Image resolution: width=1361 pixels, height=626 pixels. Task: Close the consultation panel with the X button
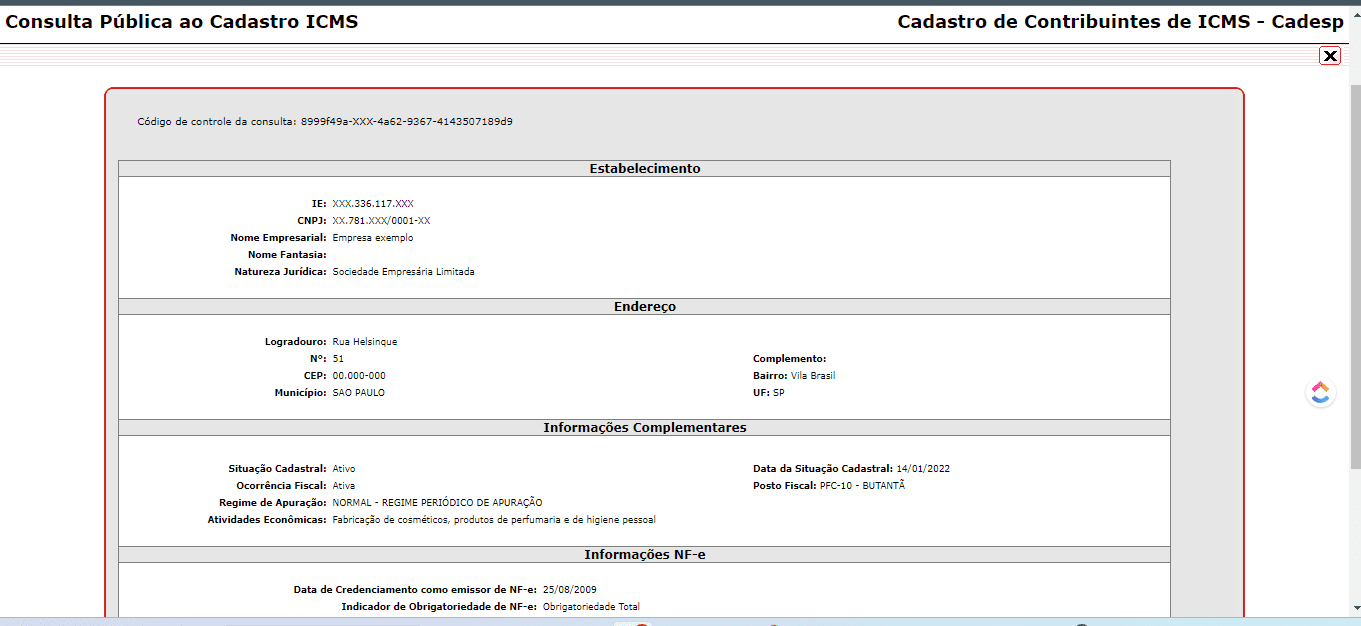tap(1330, 56)
